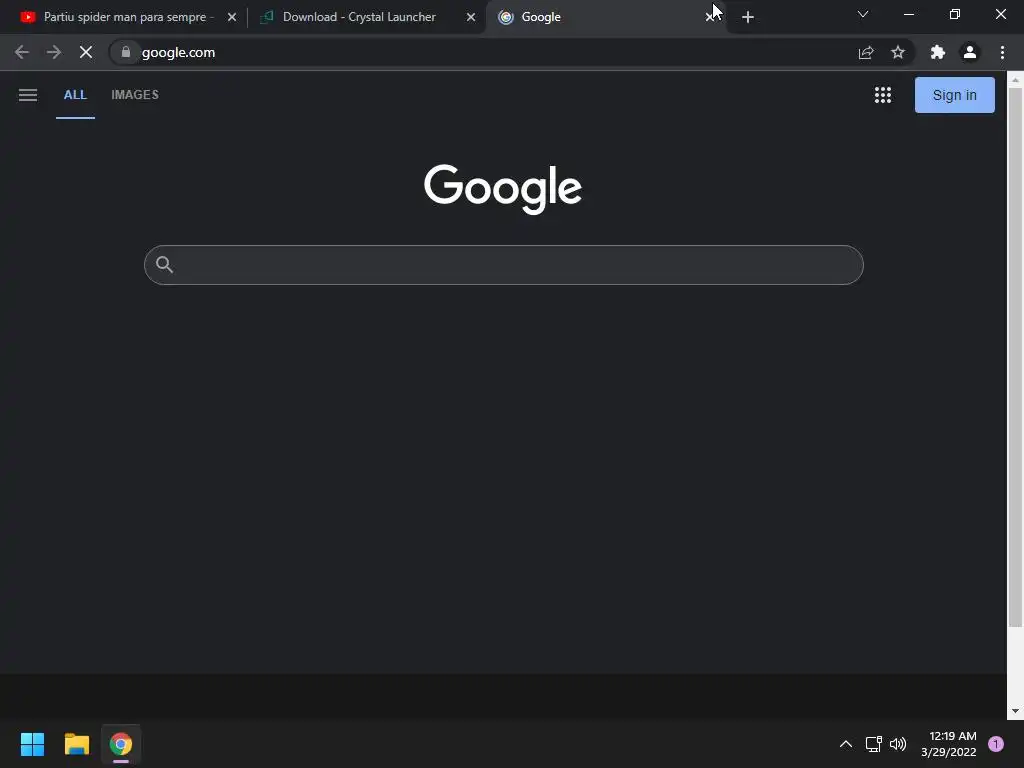The height and width of the screenshot is (768, 1024).
Task: Open the Extensions puzzle icon
Action: (x=938, y=52)
